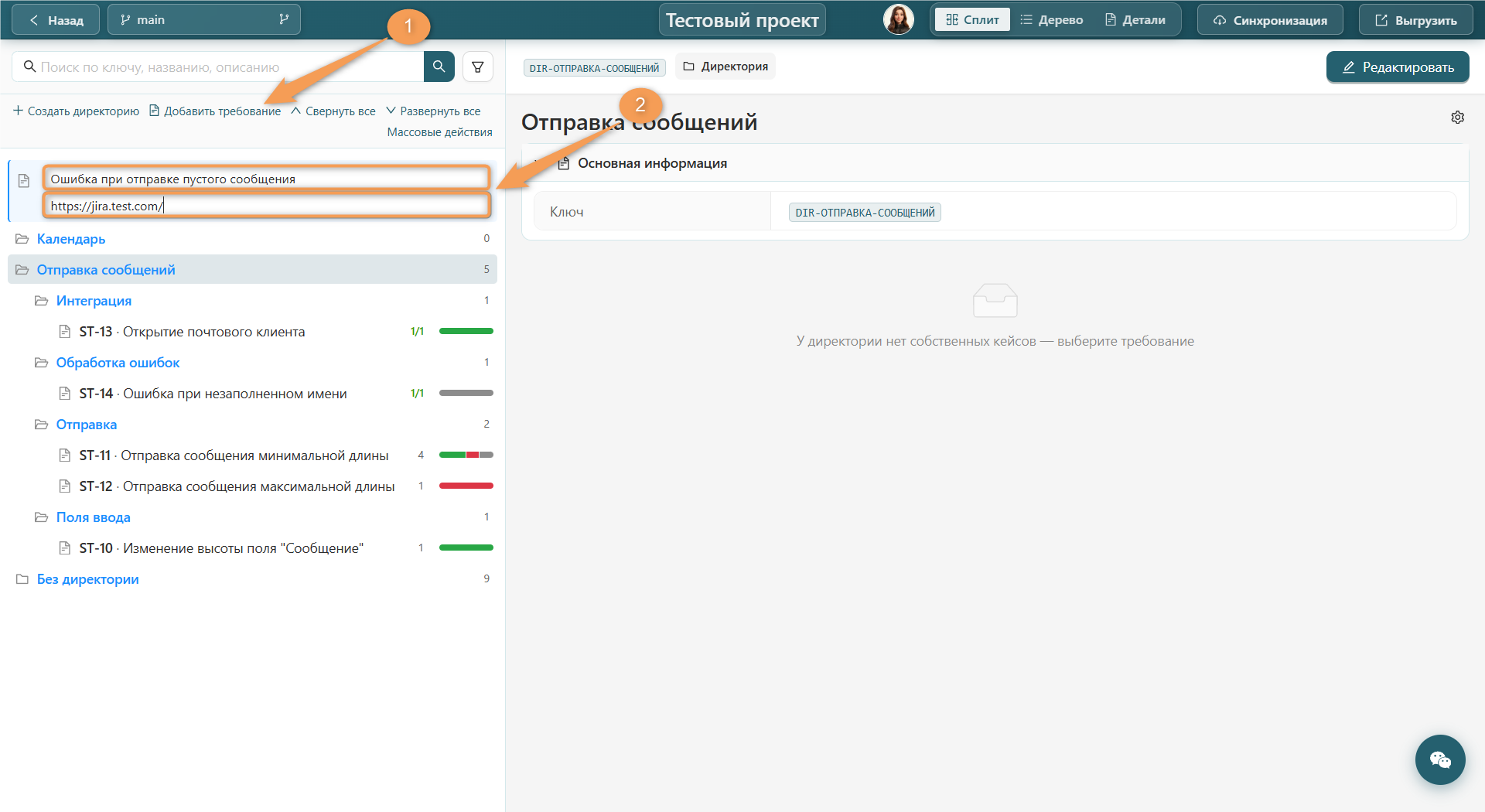Click Свернуть все to collapse tree
1485x812 pixels.
333,111
